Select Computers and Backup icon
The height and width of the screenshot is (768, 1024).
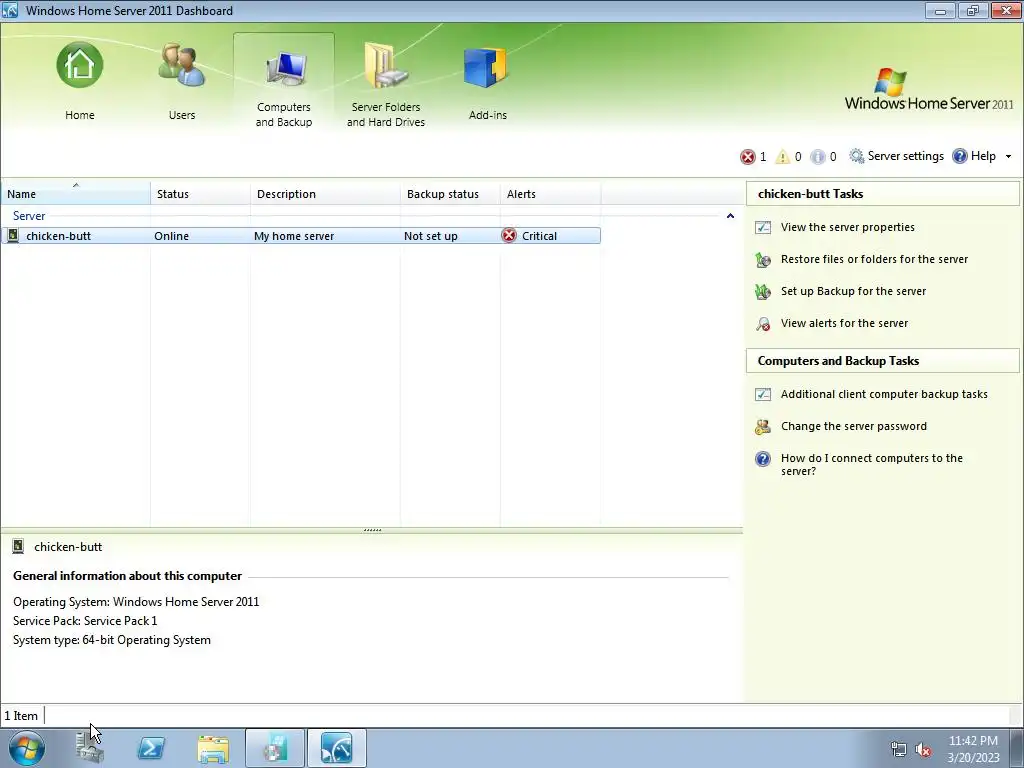click(x=284, y=68)
